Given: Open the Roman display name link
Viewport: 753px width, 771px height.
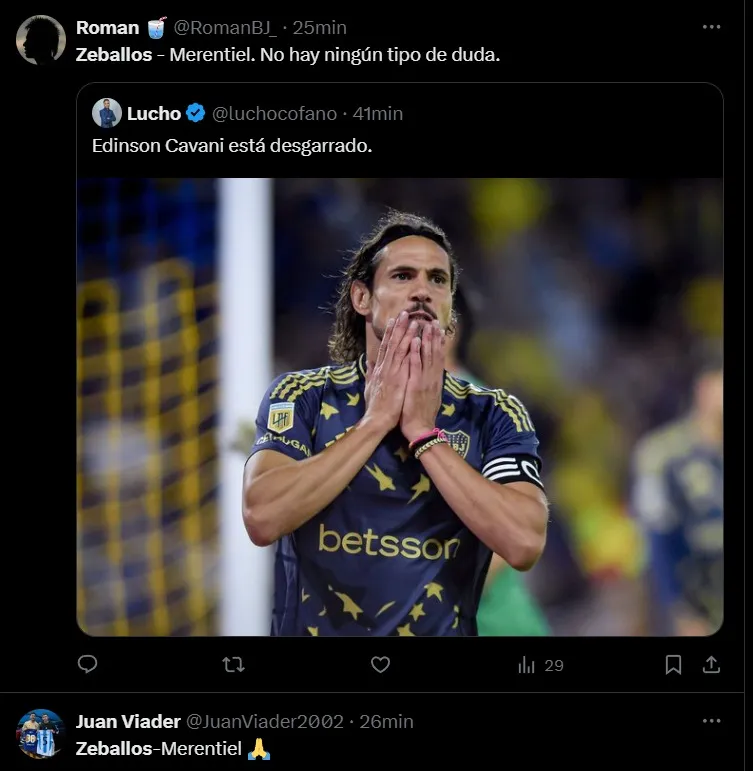Looking at the screenshot, I should [x=107, y=27].
